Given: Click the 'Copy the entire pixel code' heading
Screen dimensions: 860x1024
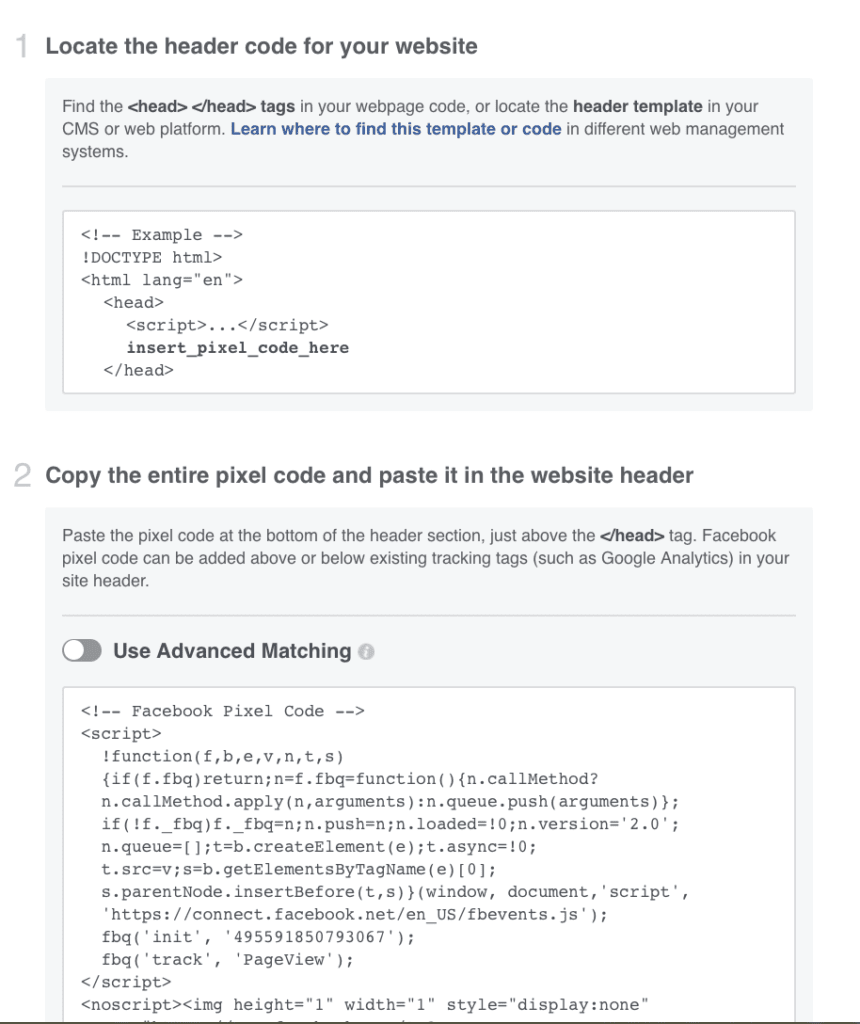Looking at the screenshot, I should [369, 475].
